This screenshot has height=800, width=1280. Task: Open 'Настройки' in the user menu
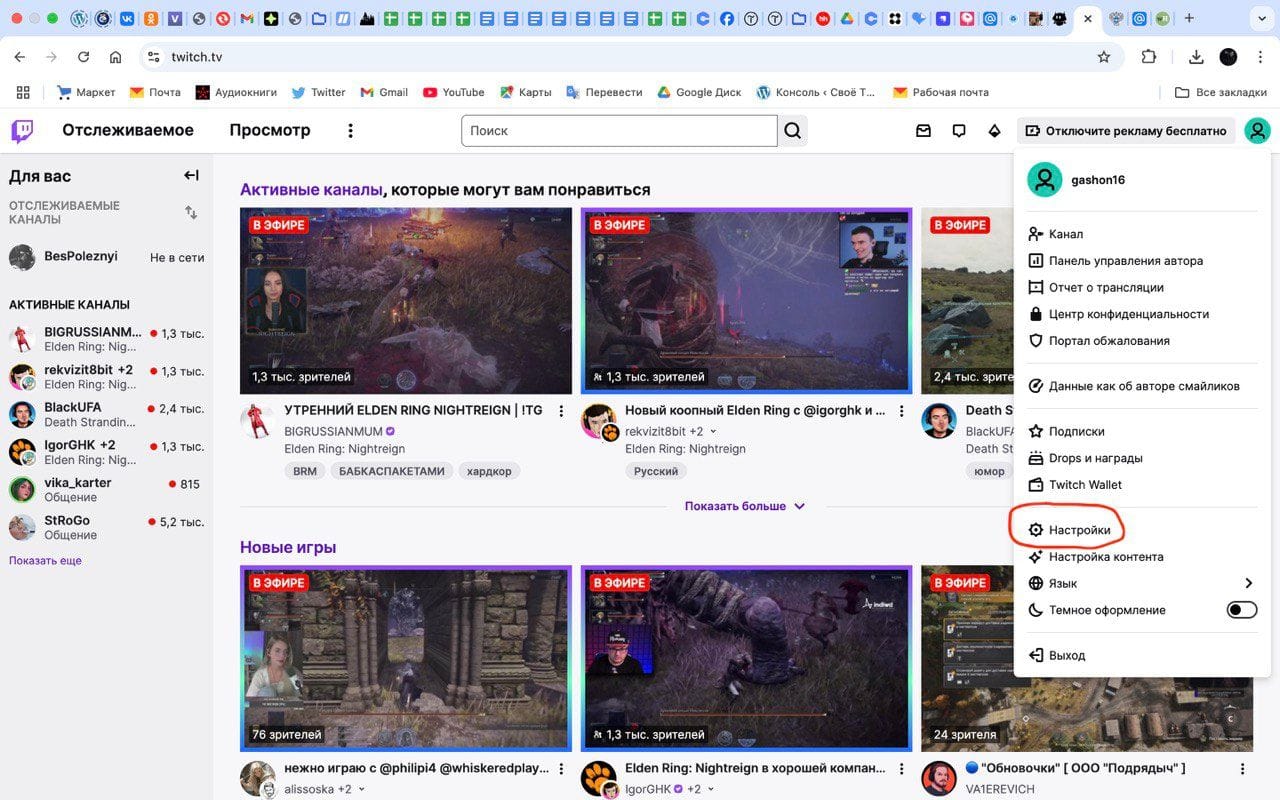coord(1079,530)
